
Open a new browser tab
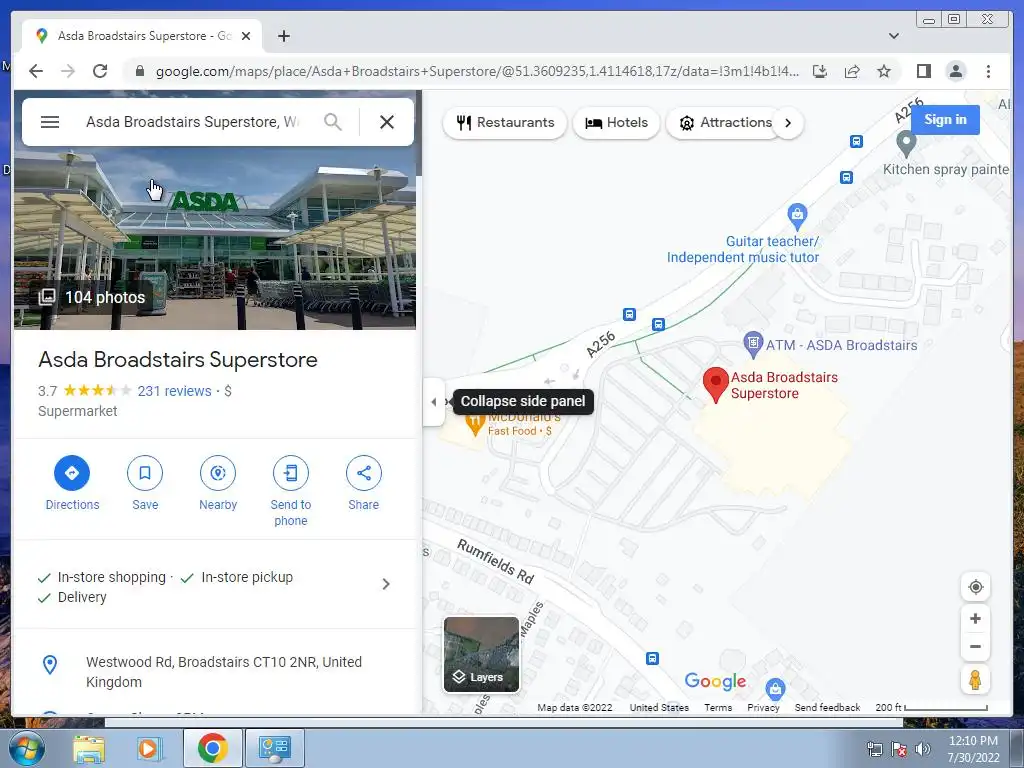point(283,36)
